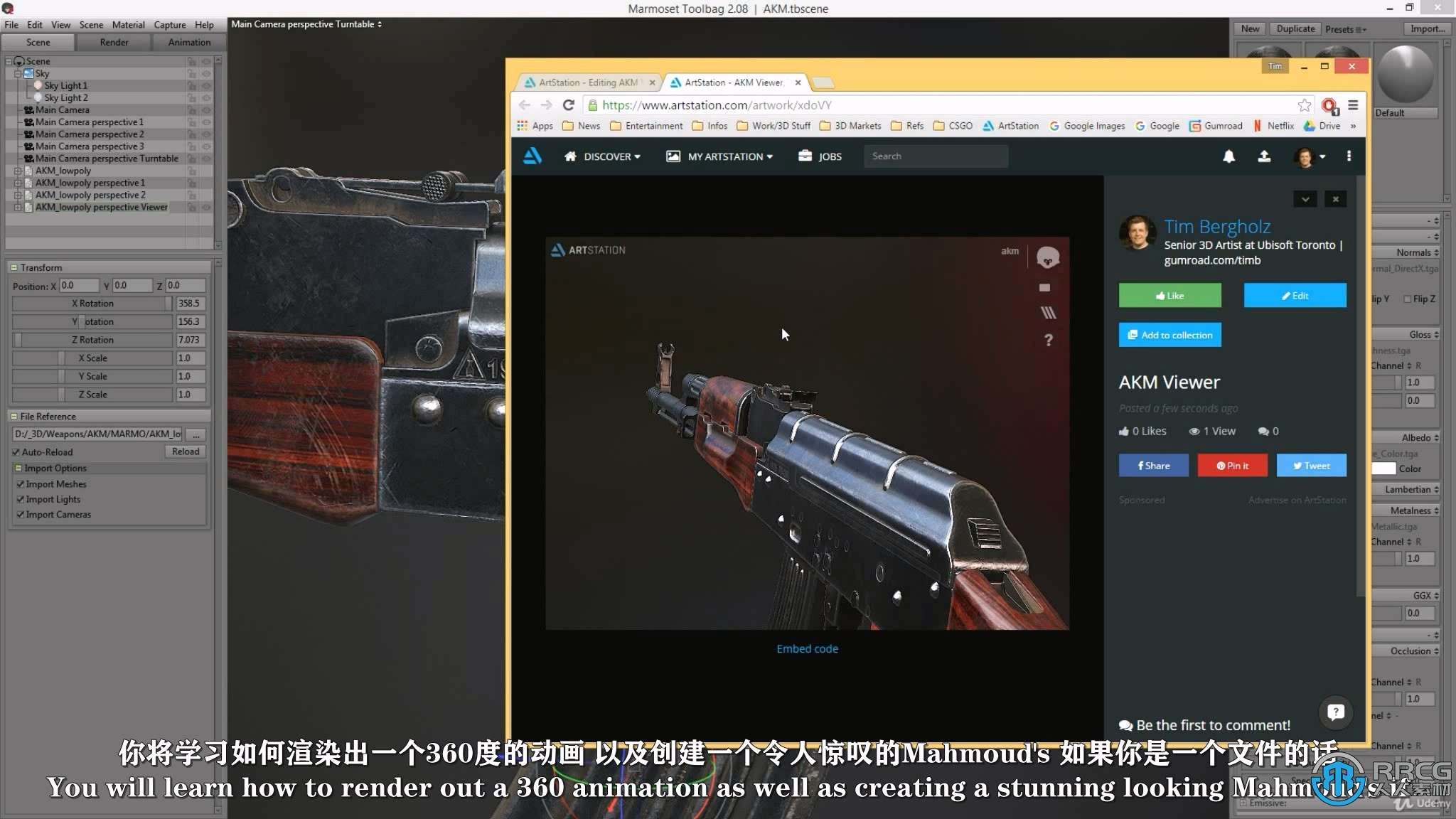This screenshot has width=1456, height=819.
Task: Switch to ArtStation Editing AKM browser tab
Action: (587, 83)
